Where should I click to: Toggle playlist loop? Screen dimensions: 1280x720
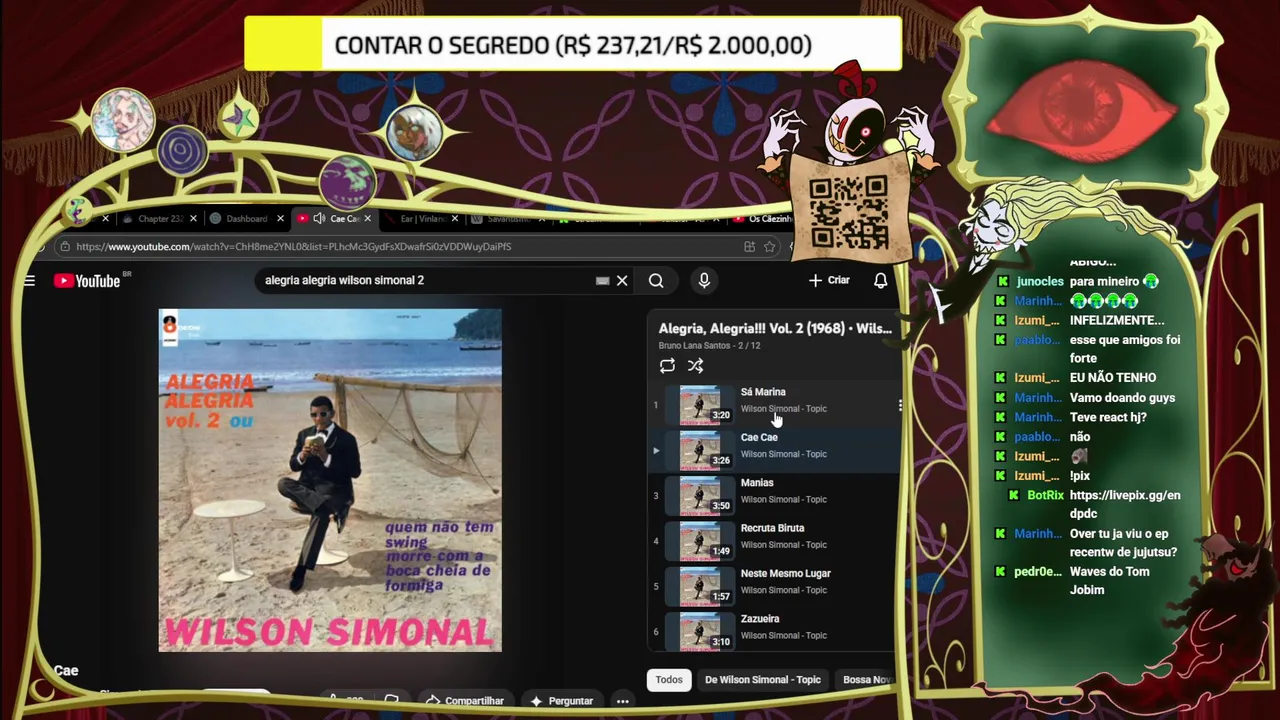coord(667,366)
